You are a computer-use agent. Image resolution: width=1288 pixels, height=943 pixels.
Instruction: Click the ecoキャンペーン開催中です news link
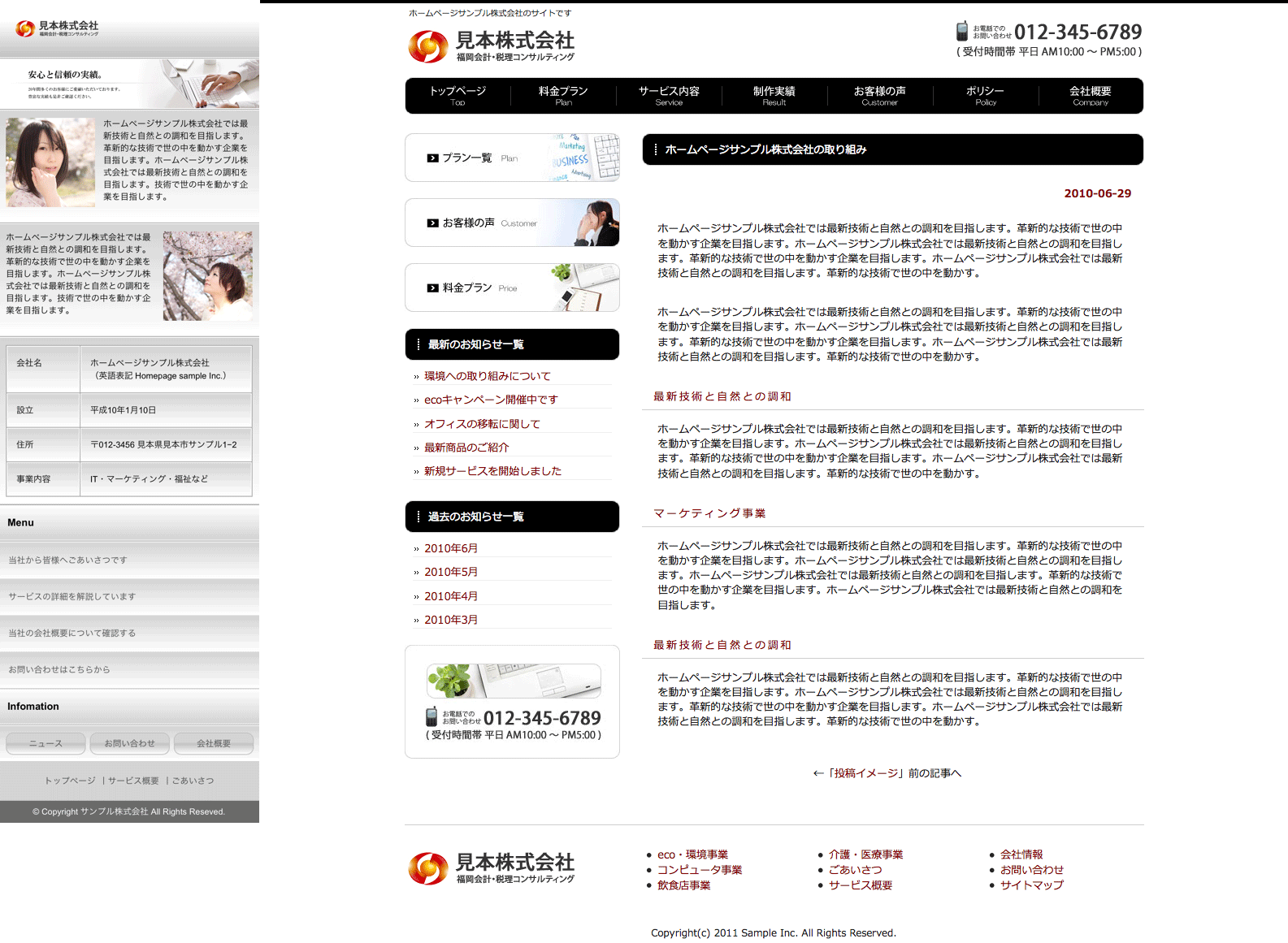pyautogui.click(x=491, y=400)
